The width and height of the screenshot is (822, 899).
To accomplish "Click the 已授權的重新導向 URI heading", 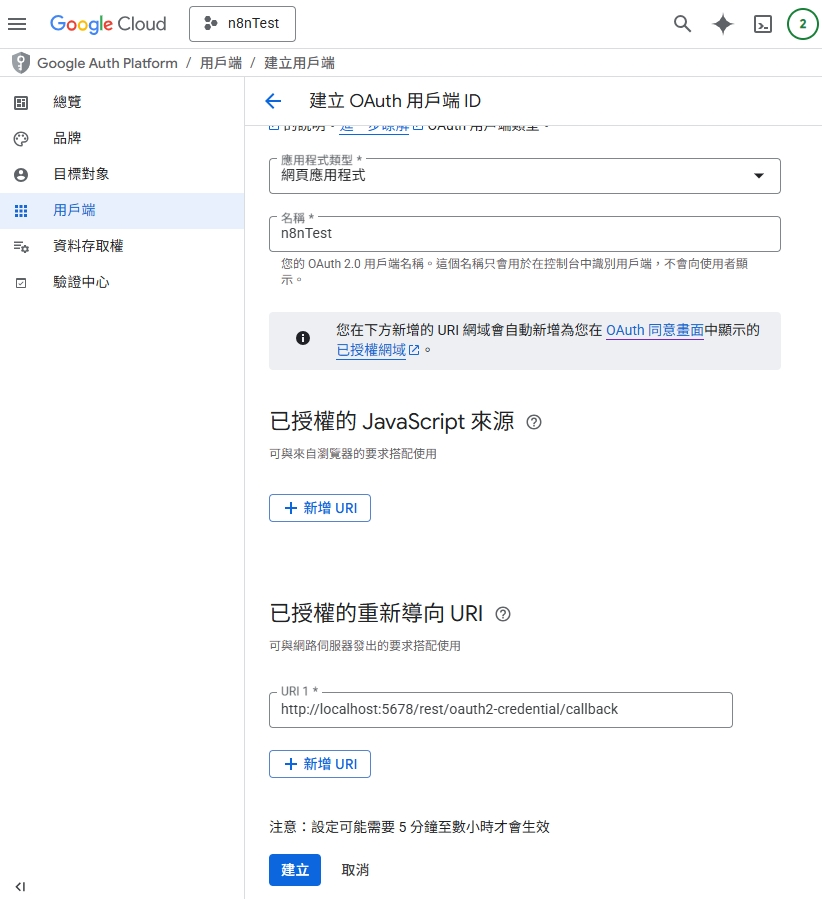I will (376, 613).
